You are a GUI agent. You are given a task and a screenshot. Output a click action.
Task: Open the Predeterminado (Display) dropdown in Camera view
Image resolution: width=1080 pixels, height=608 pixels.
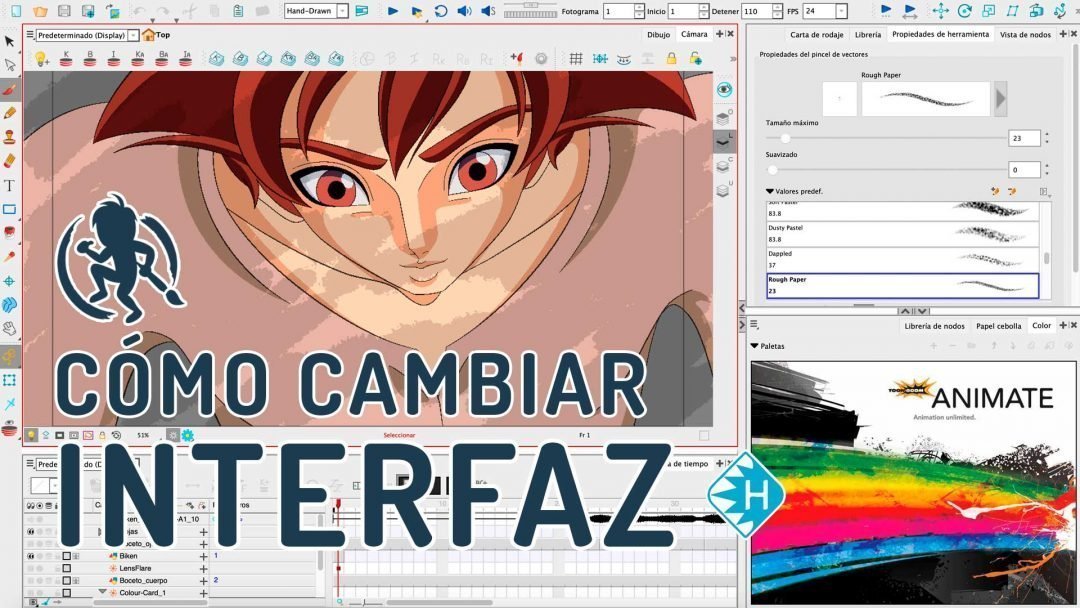pos(133,34)
